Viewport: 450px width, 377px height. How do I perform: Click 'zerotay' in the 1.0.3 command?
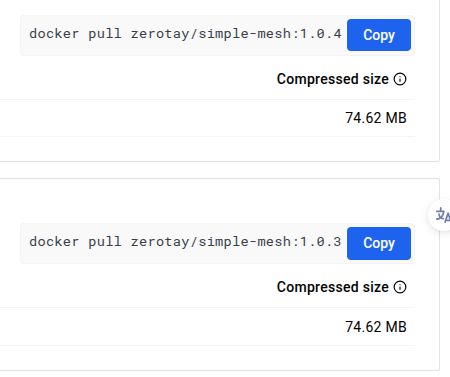[160, 242]
